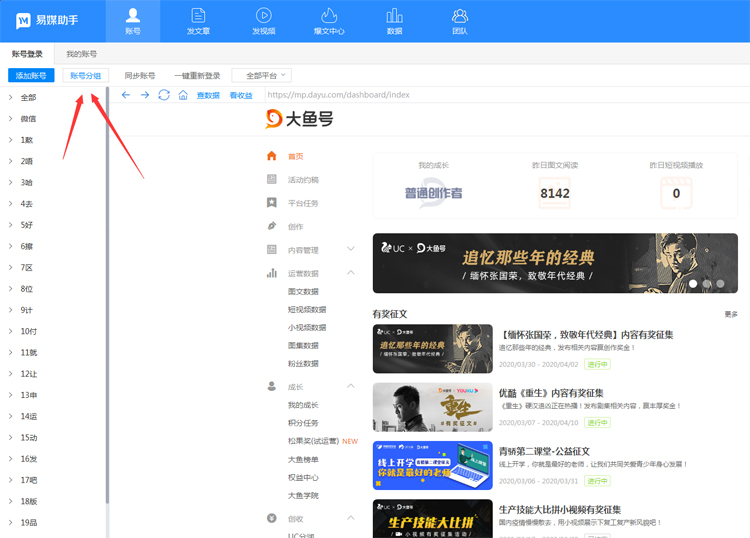Open the 爆文中心 flame icon
Screen dimensions: 750x538
[x=329, y=21]
